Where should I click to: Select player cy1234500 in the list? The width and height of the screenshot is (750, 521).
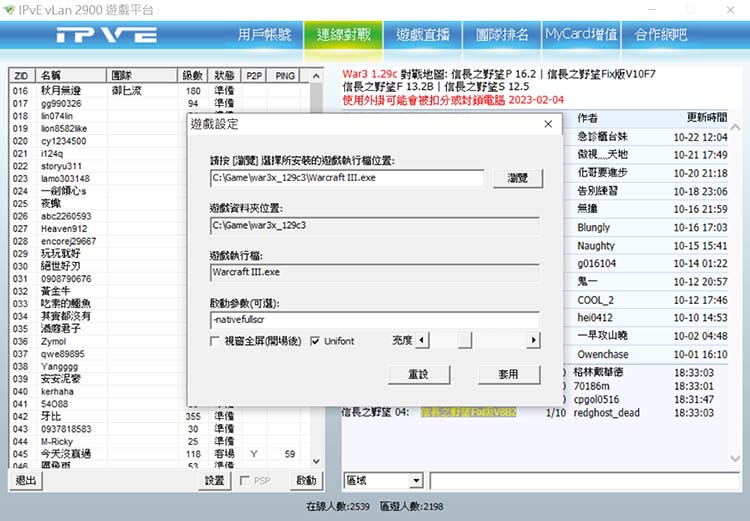point(64,141)
